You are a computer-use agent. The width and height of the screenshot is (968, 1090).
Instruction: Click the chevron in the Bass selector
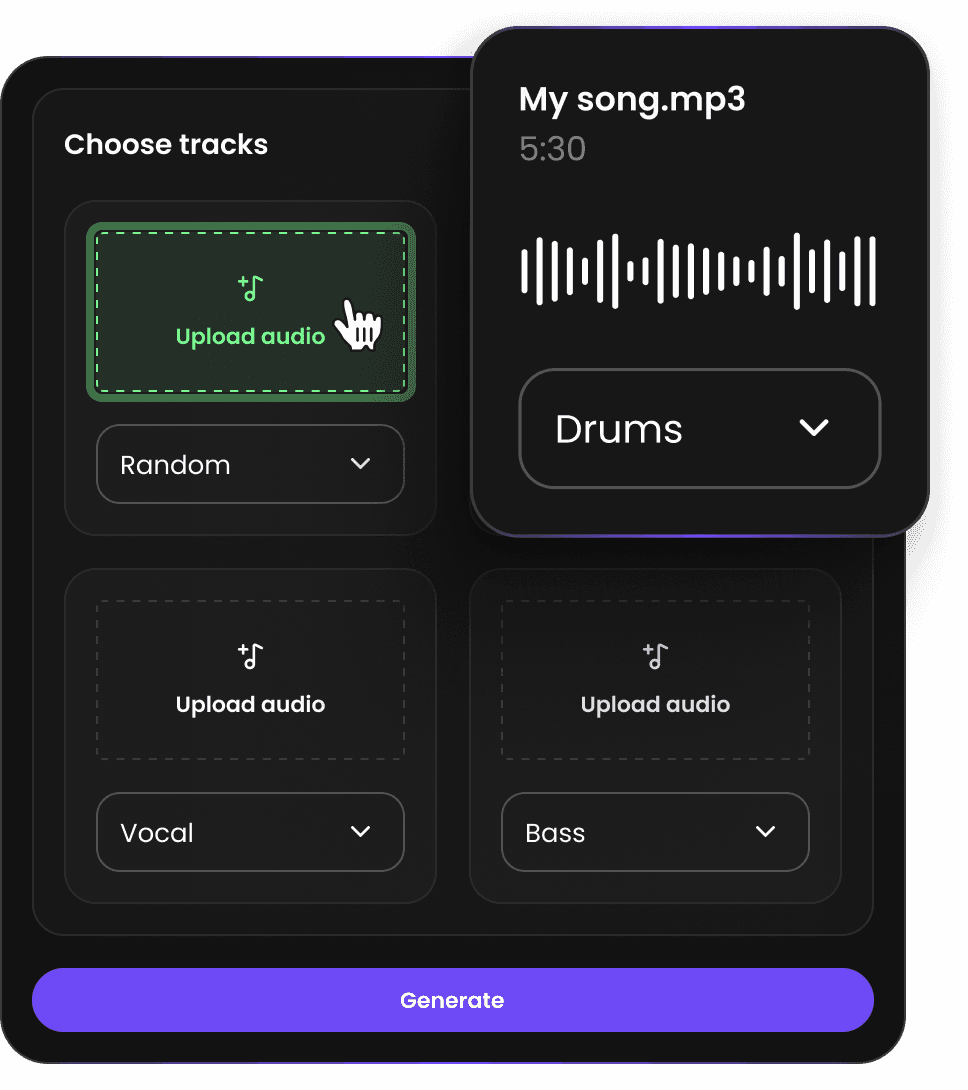(x=766, y=831)
